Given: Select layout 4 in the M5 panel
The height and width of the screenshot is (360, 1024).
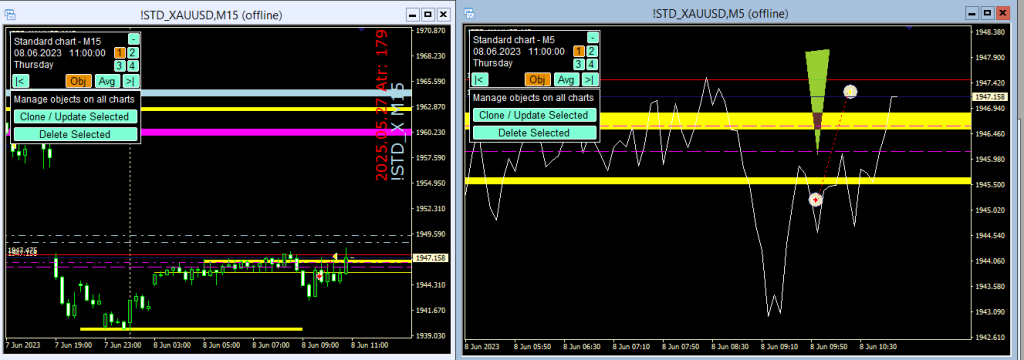Looking at the screenshot, I should coord(592,64).
